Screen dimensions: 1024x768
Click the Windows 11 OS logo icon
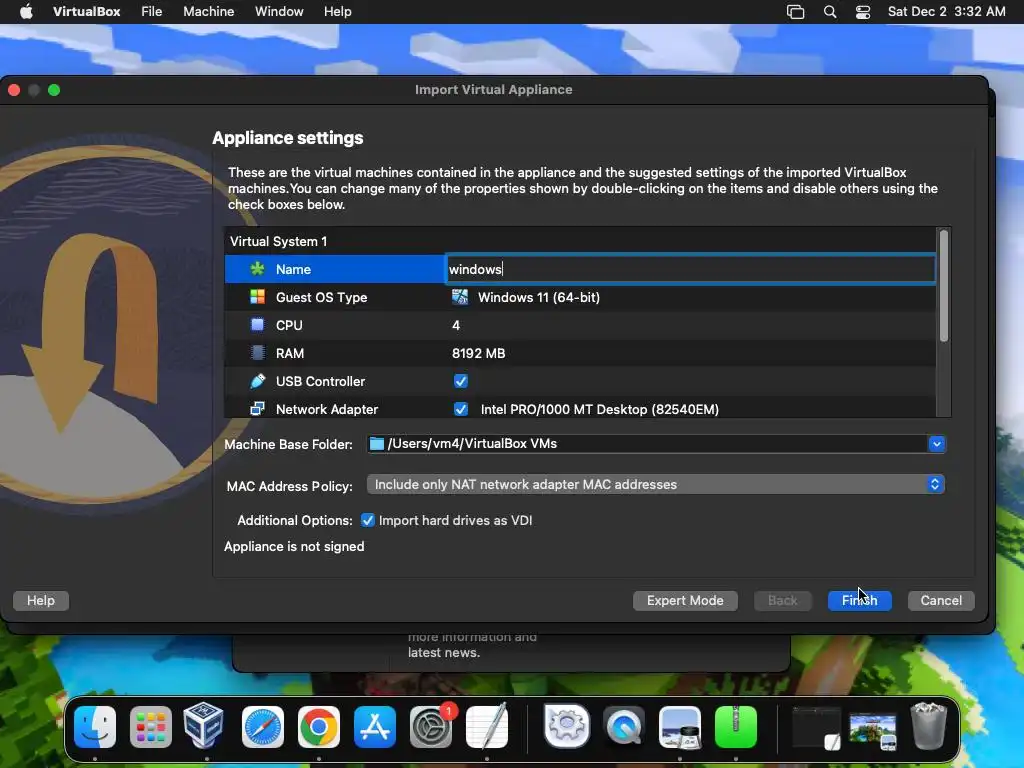coord(460,297)
